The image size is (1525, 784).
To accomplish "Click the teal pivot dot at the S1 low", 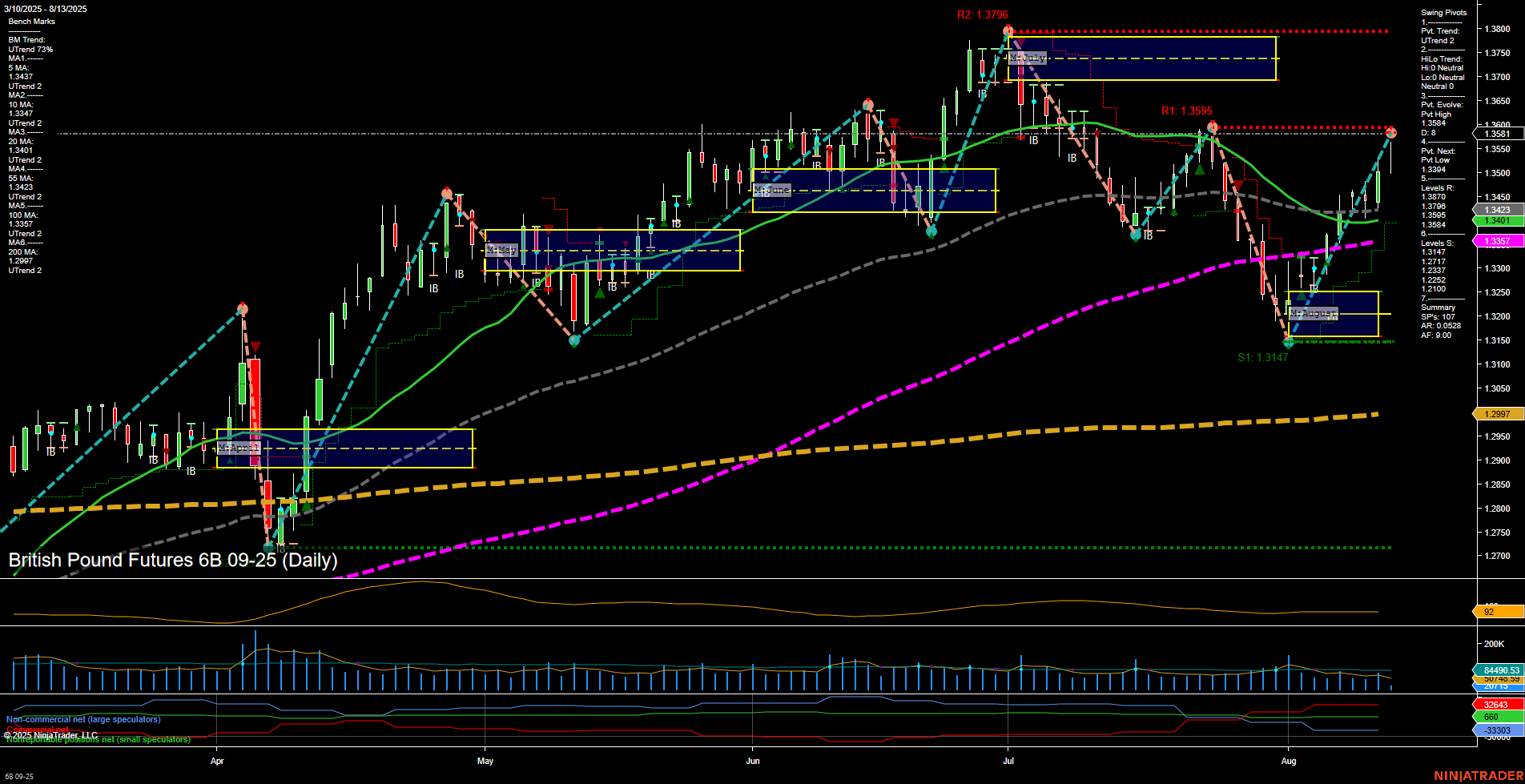I will coord(1288,343).
